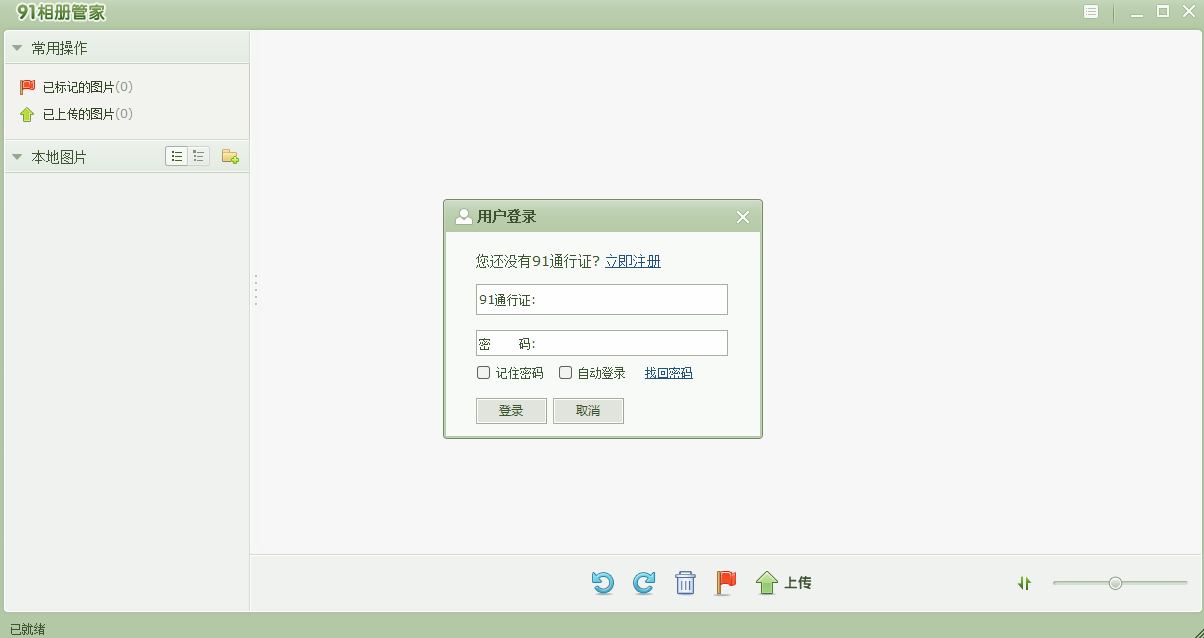
Task: Enable the 自动登录 checkbox
Action: [565, 372]
